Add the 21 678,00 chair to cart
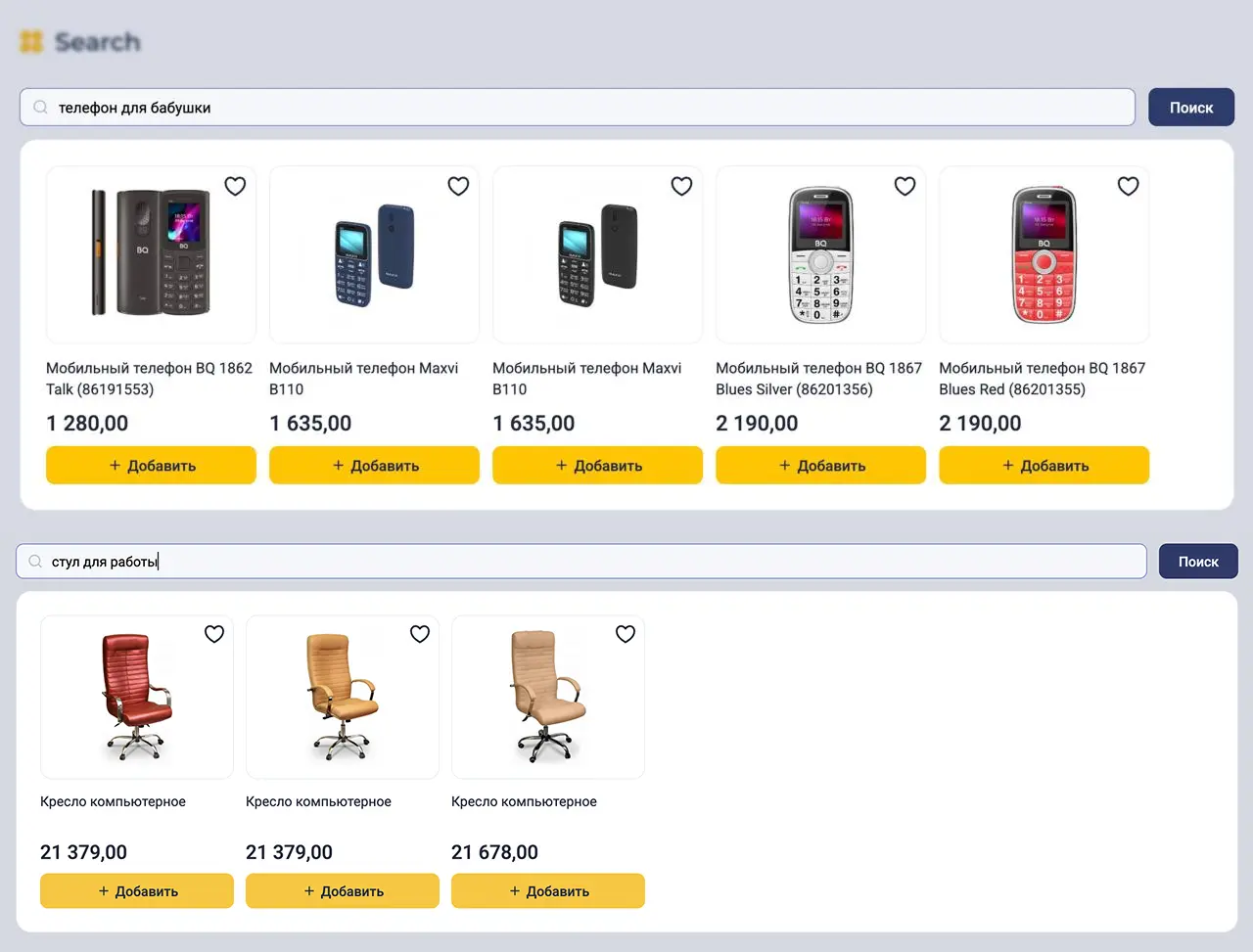 [x=547, y=891]
